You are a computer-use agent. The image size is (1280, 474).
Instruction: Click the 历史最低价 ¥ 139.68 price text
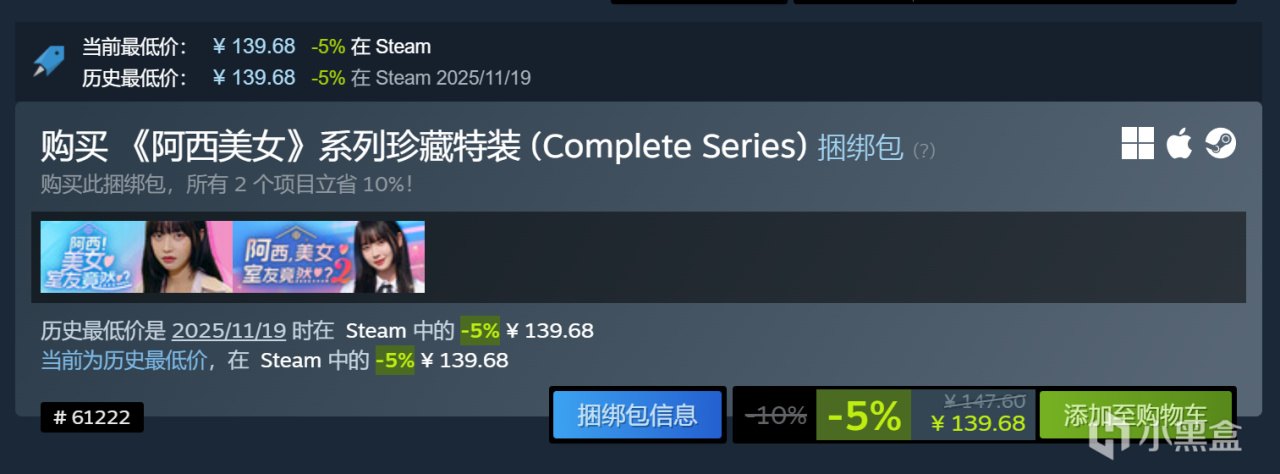pyautogui.click(x=254, y=77)
